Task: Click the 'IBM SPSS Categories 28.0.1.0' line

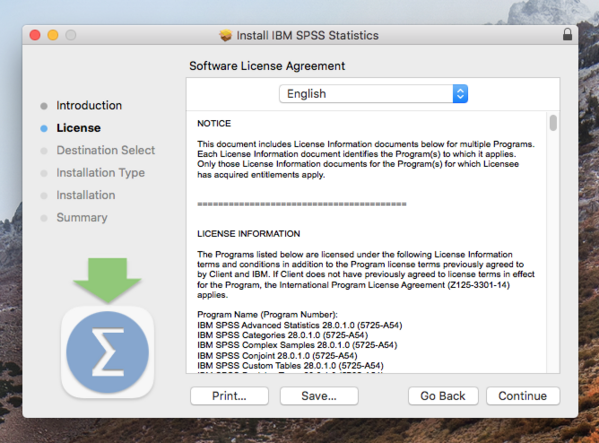Action: click(282, 335)
